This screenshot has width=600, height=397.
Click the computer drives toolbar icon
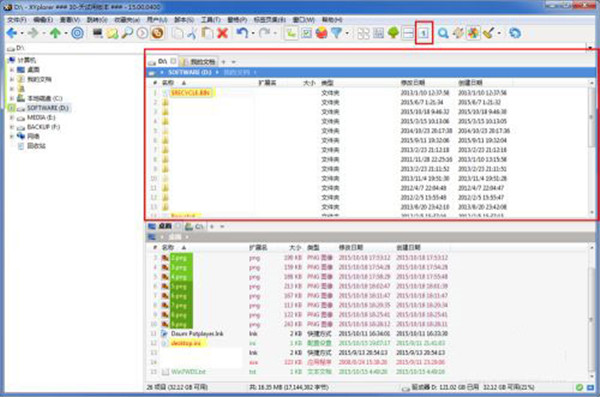pyautogui.click(x=98, y=33)
